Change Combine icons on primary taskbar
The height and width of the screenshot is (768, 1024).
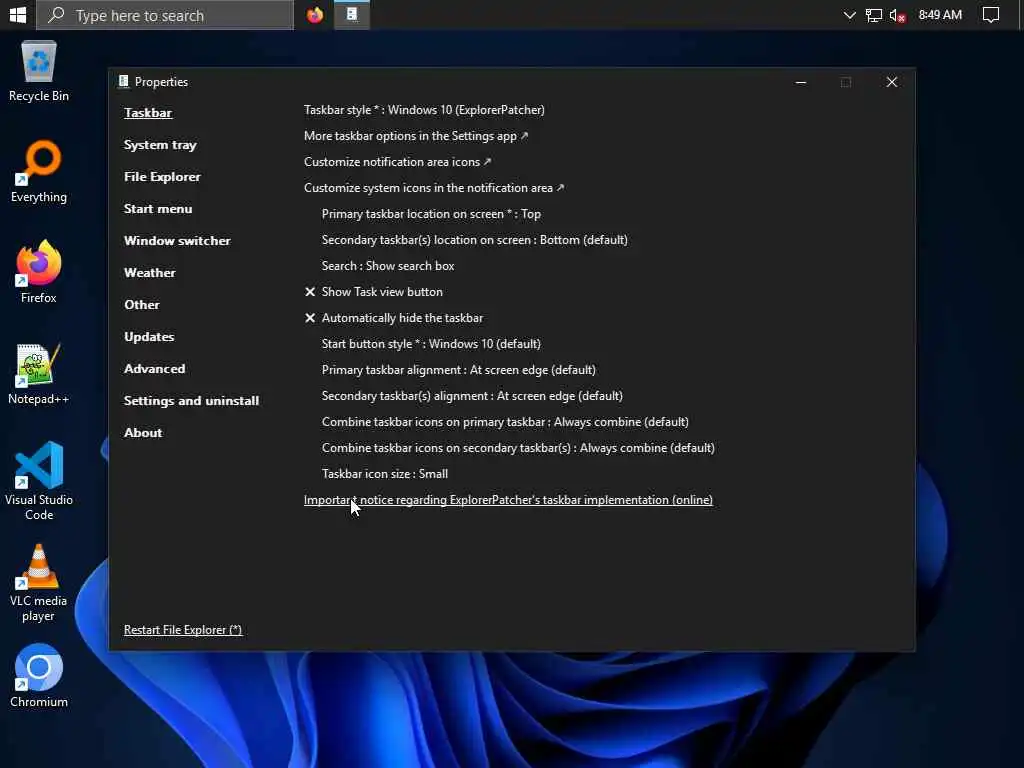pyautogui.click(x=505, y=422)
